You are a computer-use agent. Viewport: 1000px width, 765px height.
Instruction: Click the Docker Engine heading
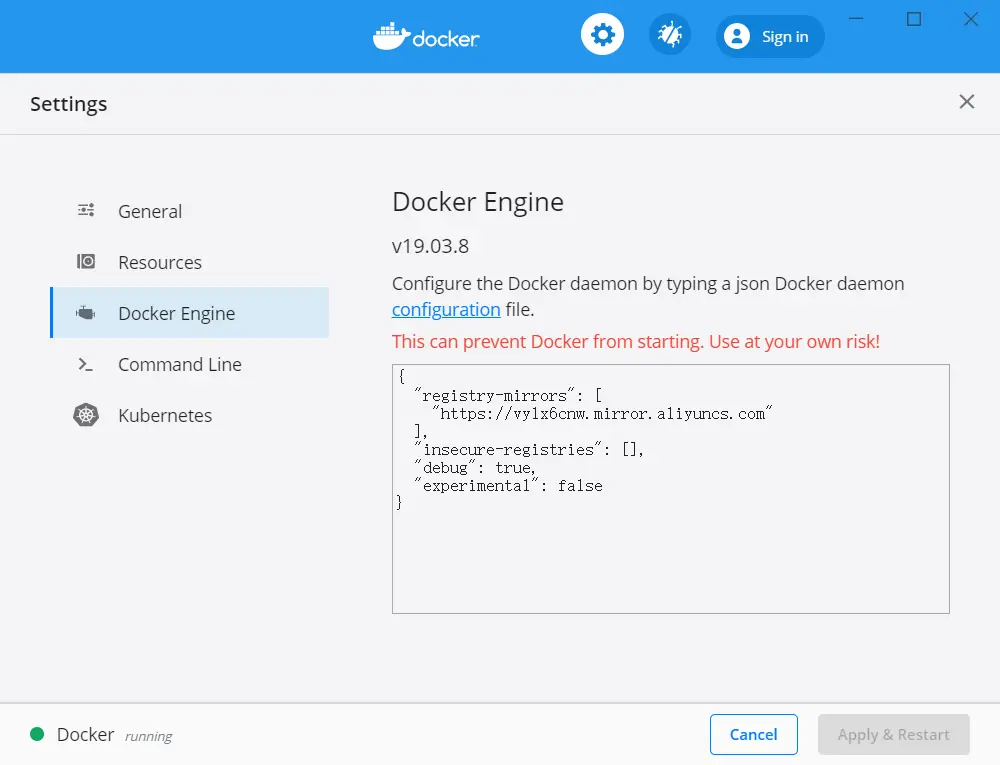tap(478, 201)
